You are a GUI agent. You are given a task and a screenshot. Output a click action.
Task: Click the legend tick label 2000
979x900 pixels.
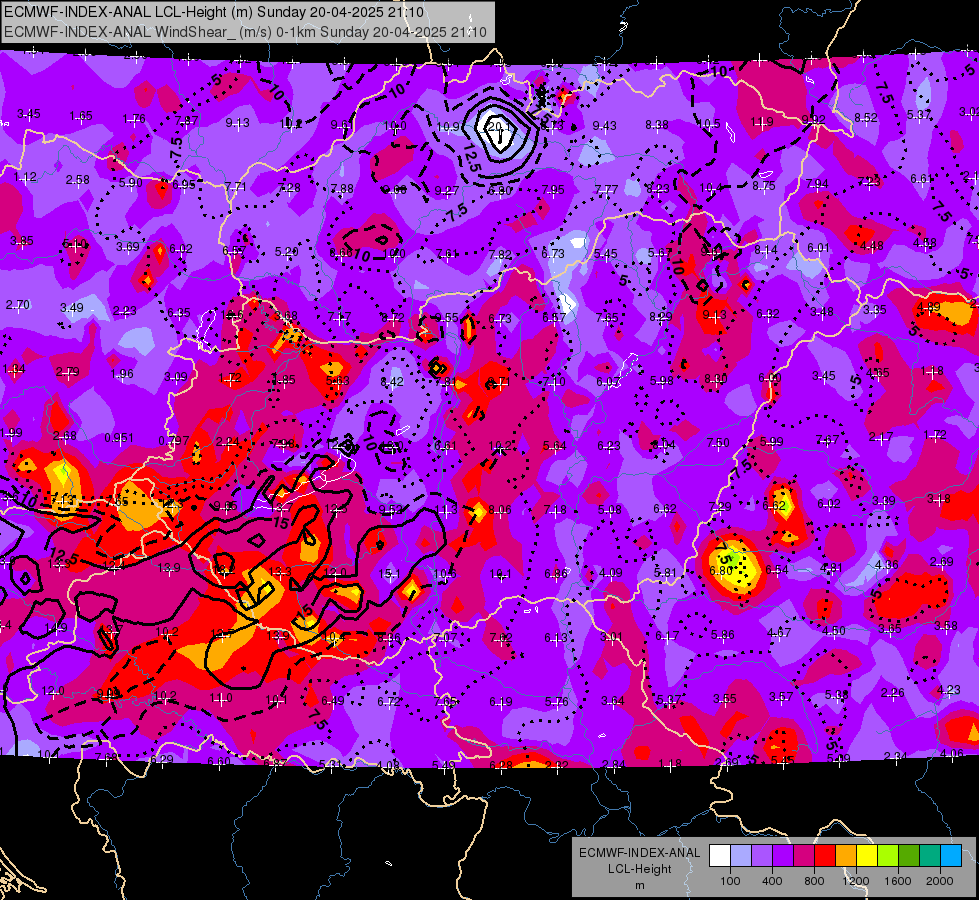click(x=940, y=881)
